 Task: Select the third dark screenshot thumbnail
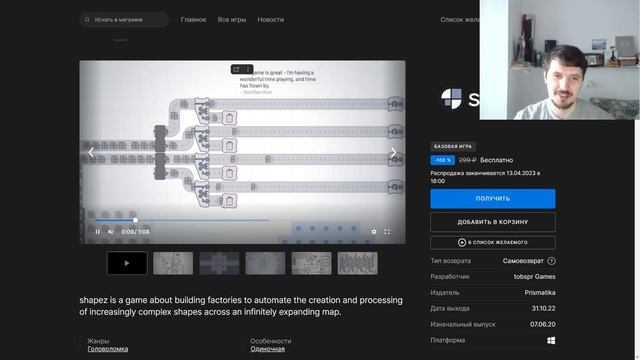[219, 263]
